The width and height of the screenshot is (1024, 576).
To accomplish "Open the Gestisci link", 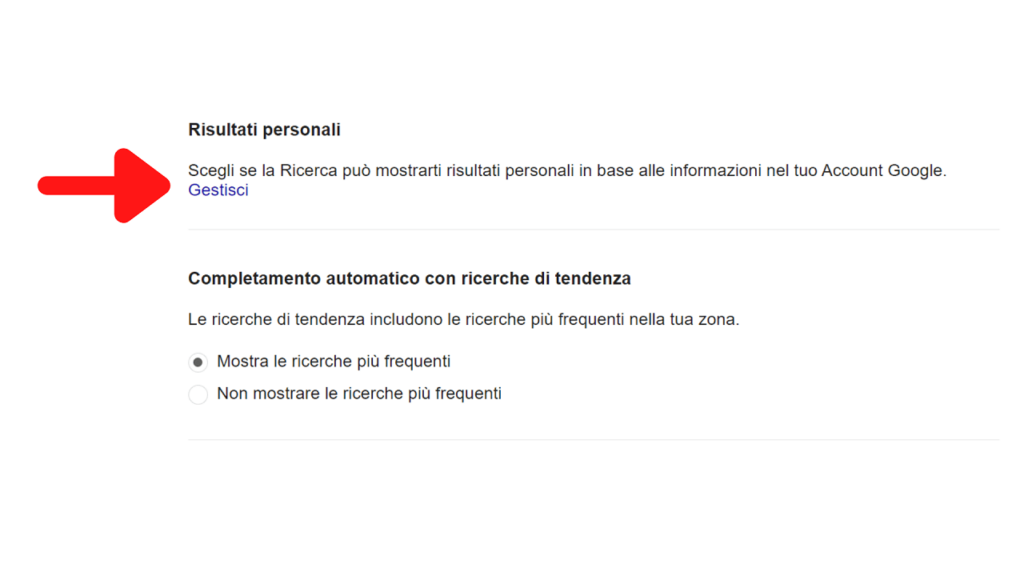I will pyautogui.click(x=218, y=190).
